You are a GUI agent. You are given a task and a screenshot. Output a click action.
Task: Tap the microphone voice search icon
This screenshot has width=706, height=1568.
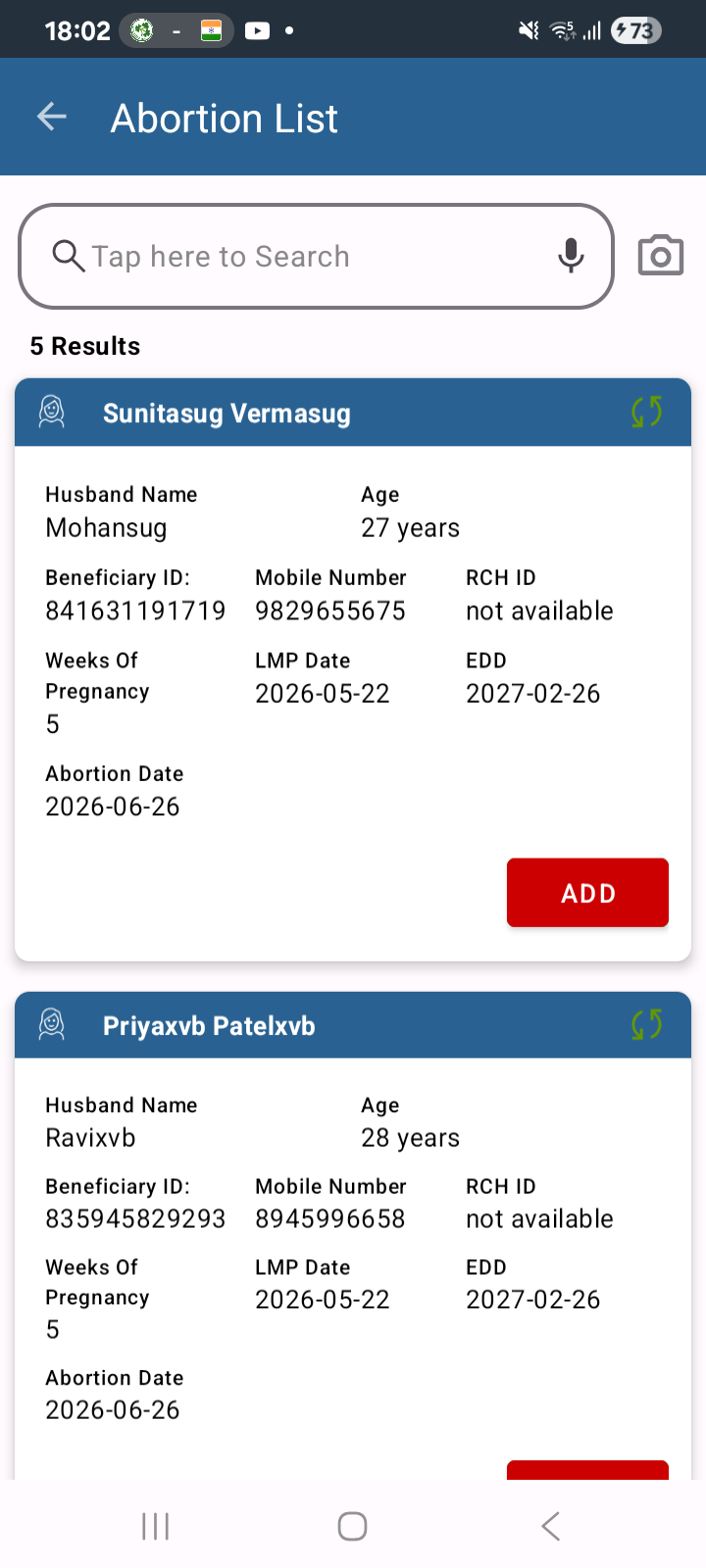tap(571, 256)
